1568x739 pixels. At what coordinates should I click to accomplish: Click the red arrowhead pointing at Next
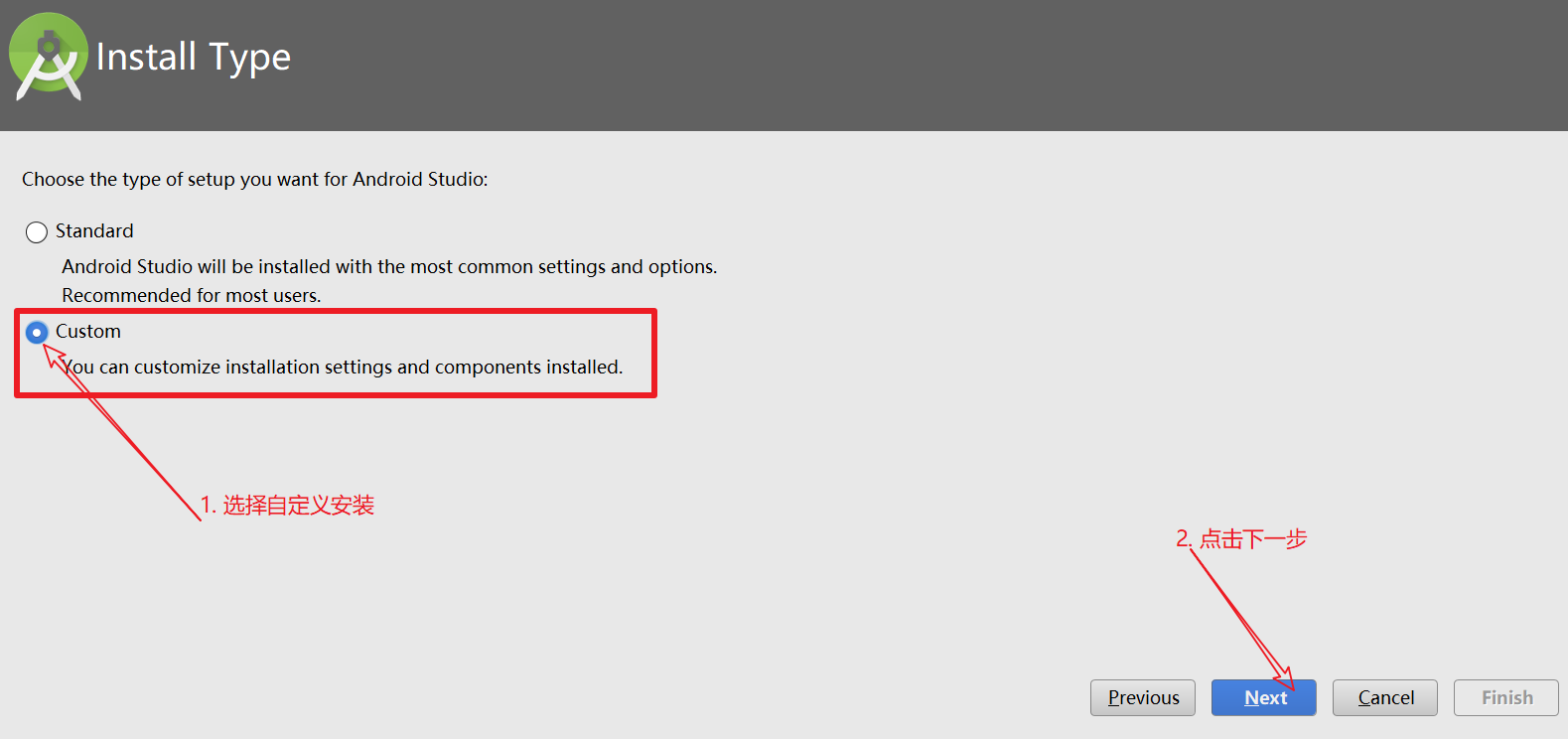click(1284, 678)
